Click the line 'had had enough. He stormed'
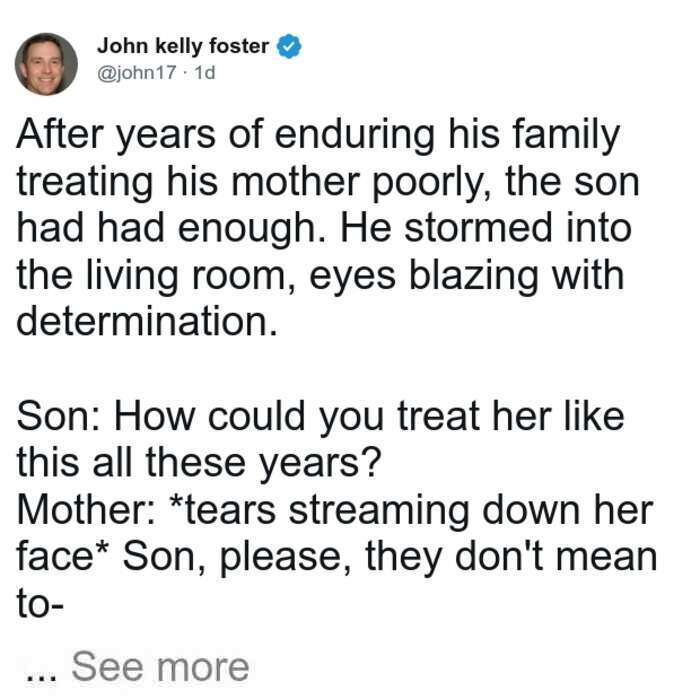 (x=324, y=229)
